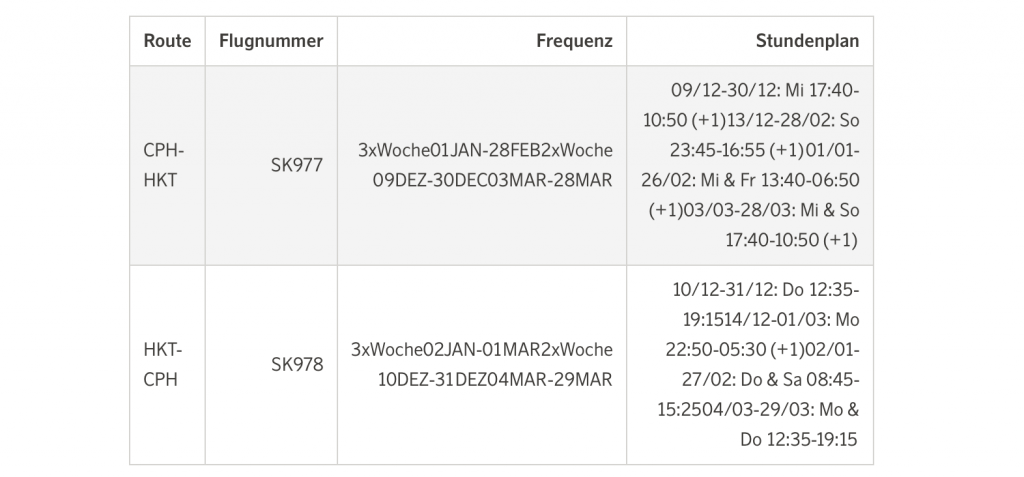
Task: Click the final SK978 line "Do 12:35-19:15"
Action: pyautogui.click(x=799, y=440)
